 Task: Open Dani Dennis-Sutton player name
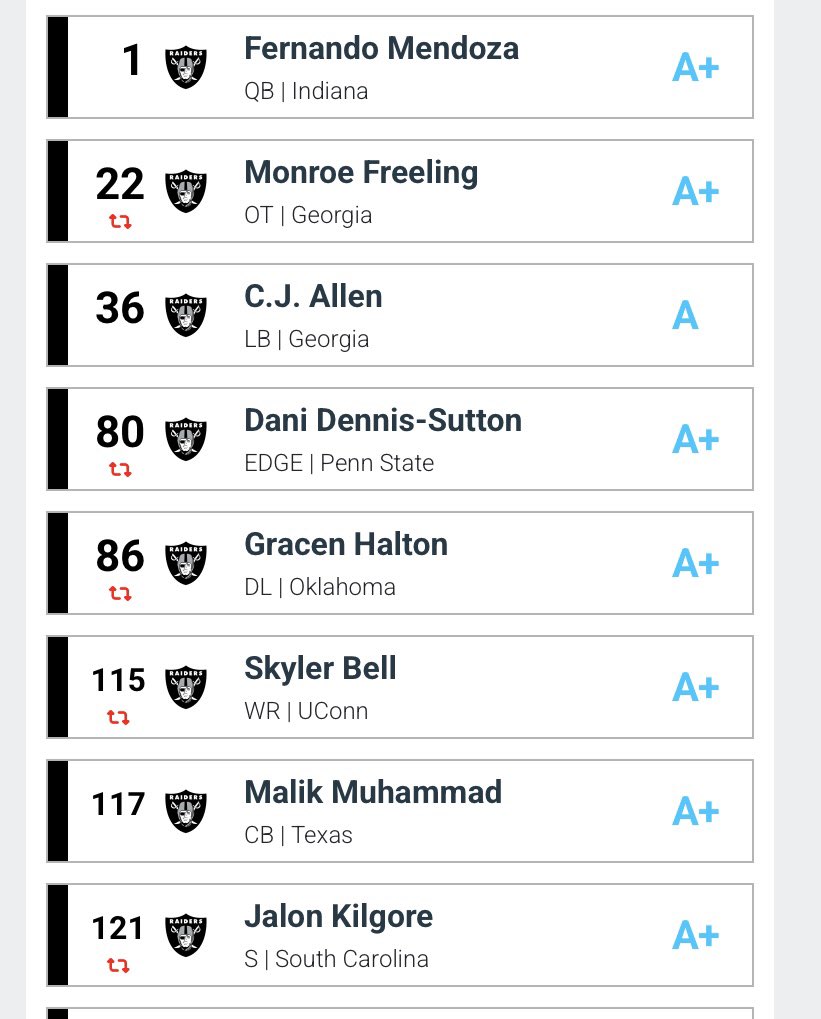[x=383, y=420]
